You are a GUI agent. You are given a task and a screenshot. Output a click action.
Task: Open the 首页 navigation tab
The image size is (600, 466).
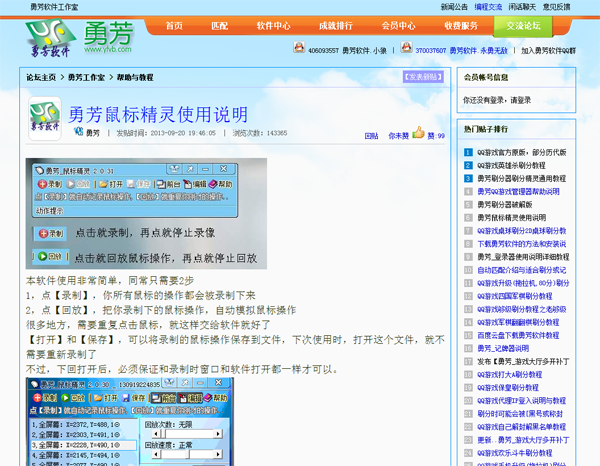coord(174,26)
